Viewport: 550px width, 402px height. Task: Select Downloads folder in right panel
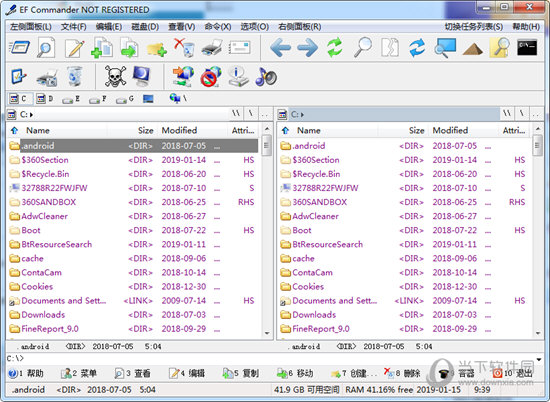click(404, 315)
